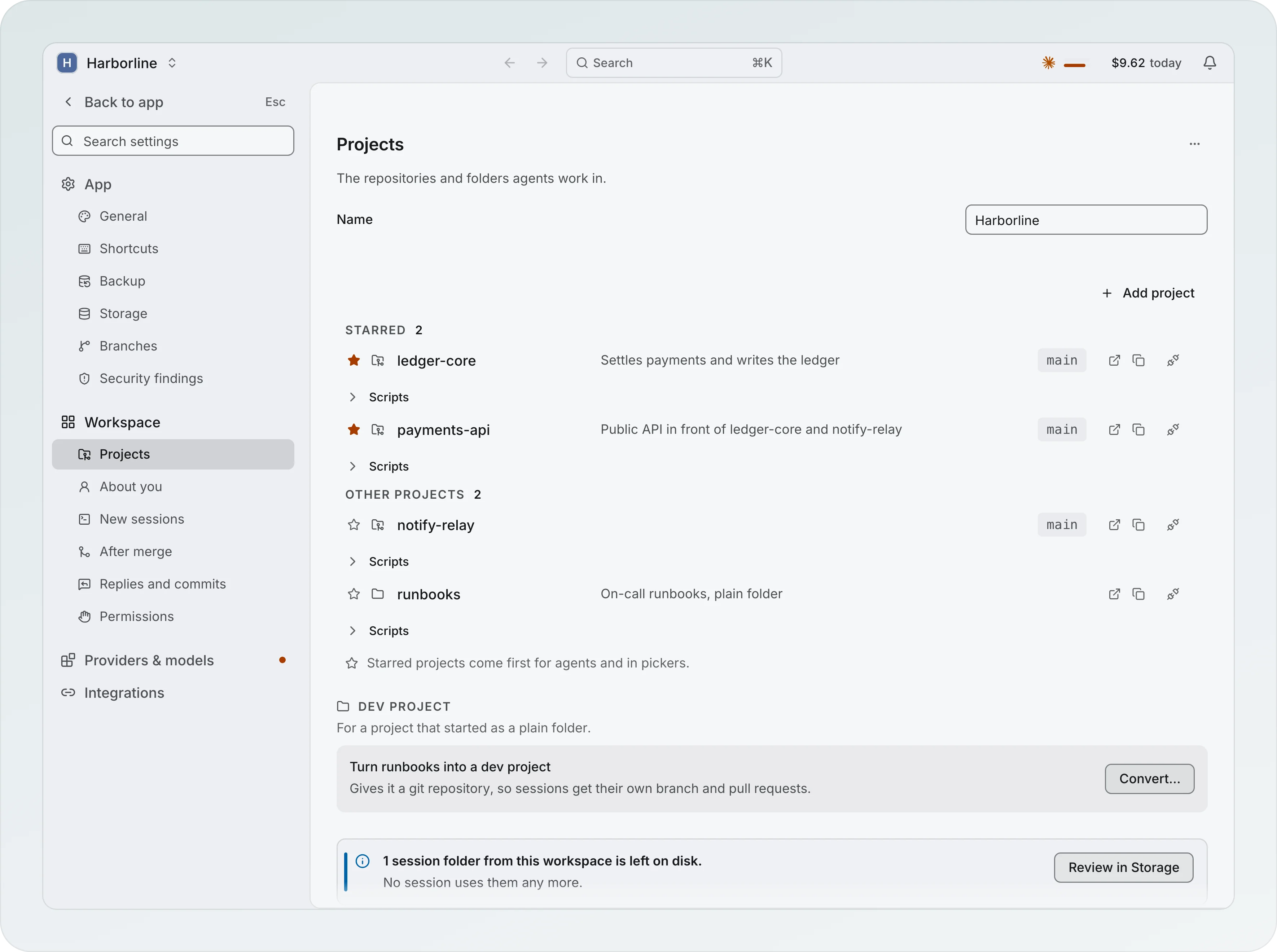This screenshot has width=1277, height=952.
Task: Disconnect the payments-api project
Action: click(x=1173, y=430)
